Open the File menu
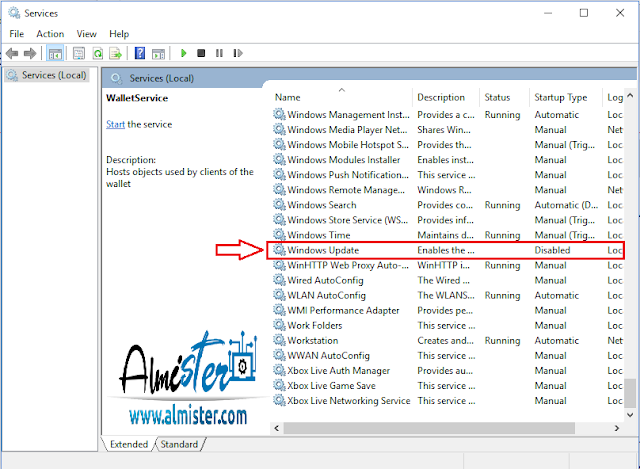The height and width of the screenshot is (469, 640). [x=17, y=34]
